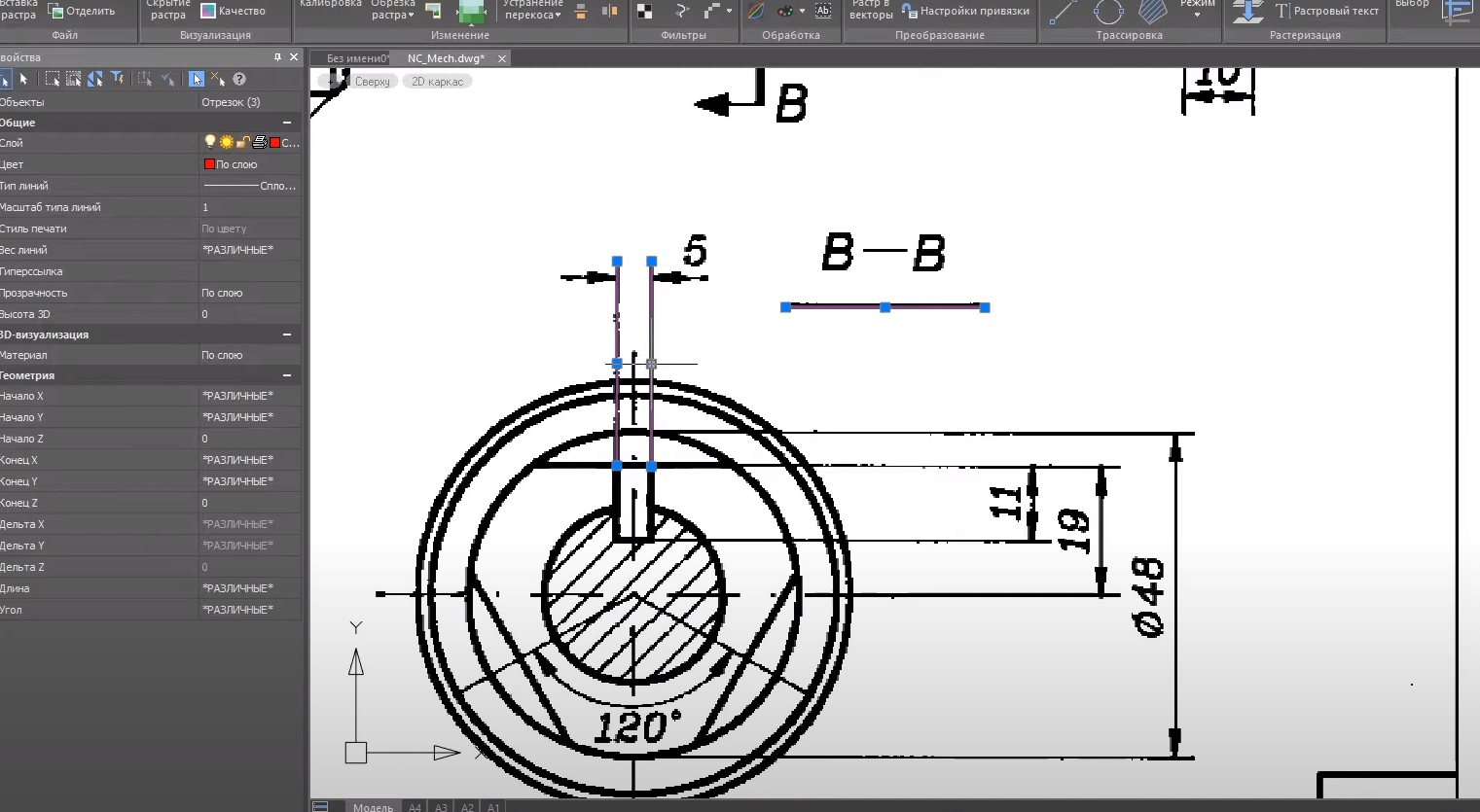1480x812 pixels.
Task: Toggle the layer freeze sun icon
Action: click(x=227, y=142)
